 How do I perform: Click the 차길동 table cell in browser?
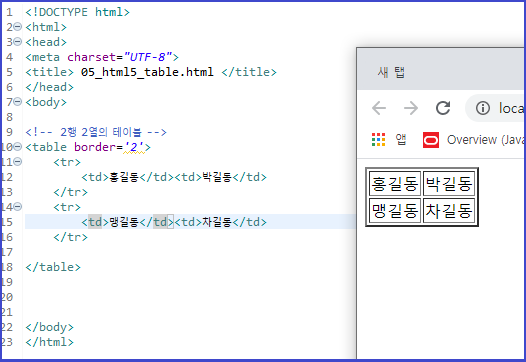coord(449,210)
